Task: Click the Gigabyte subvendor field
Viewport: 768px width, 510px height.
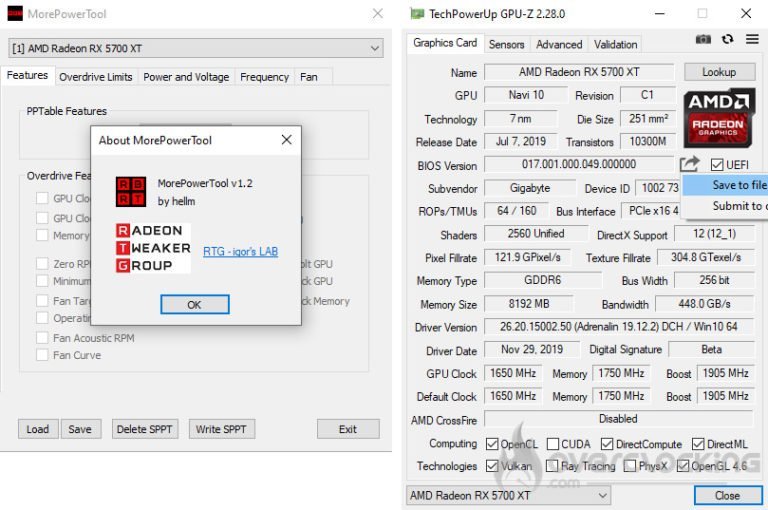Action: 530,188
